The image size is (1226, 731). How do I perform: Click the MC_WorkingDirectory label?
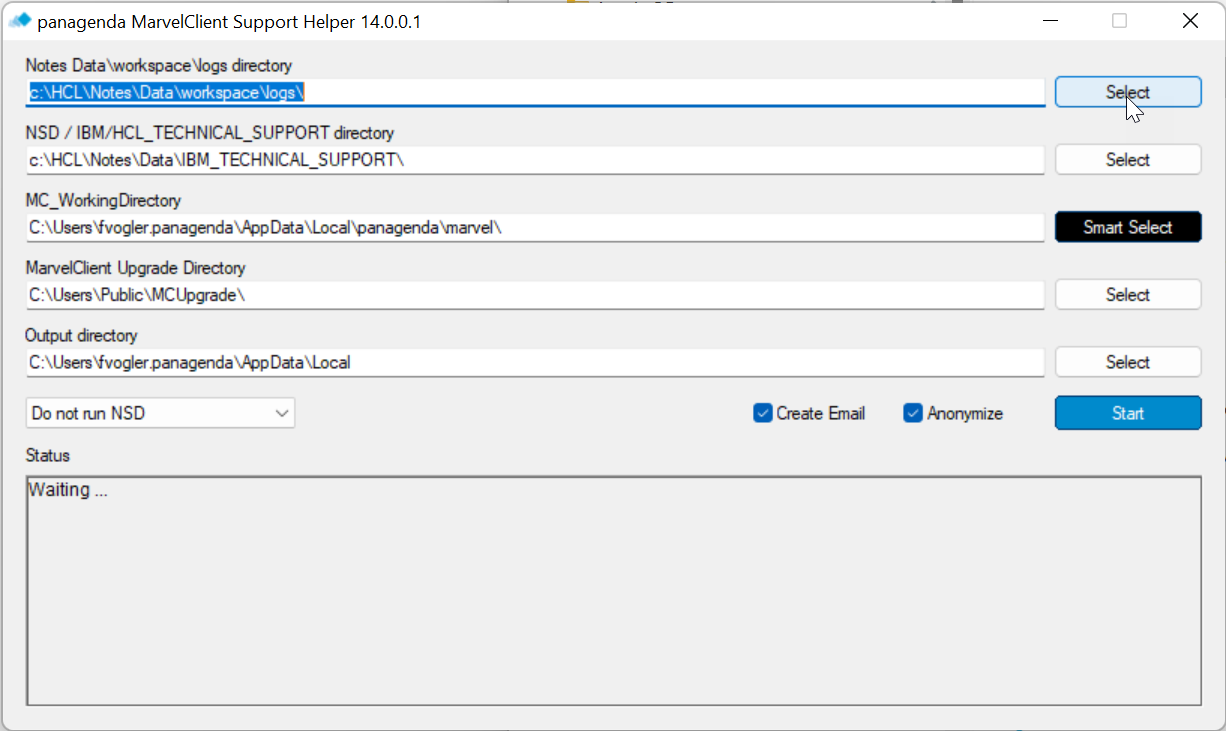point(103,201)
